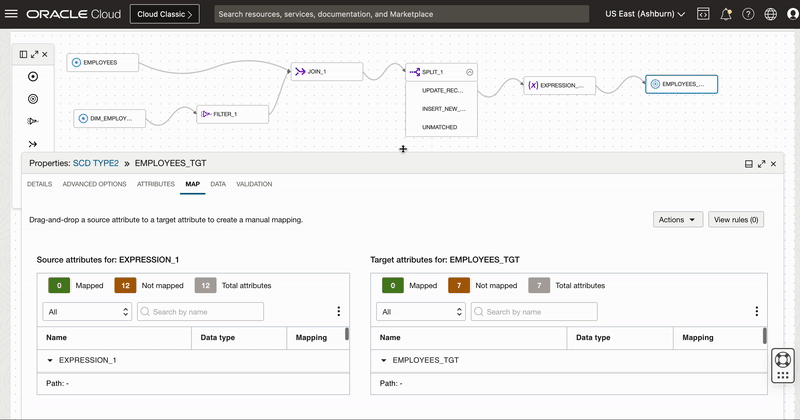Switch to the DATA tab
800x420 pixels.
coord(218,184)
